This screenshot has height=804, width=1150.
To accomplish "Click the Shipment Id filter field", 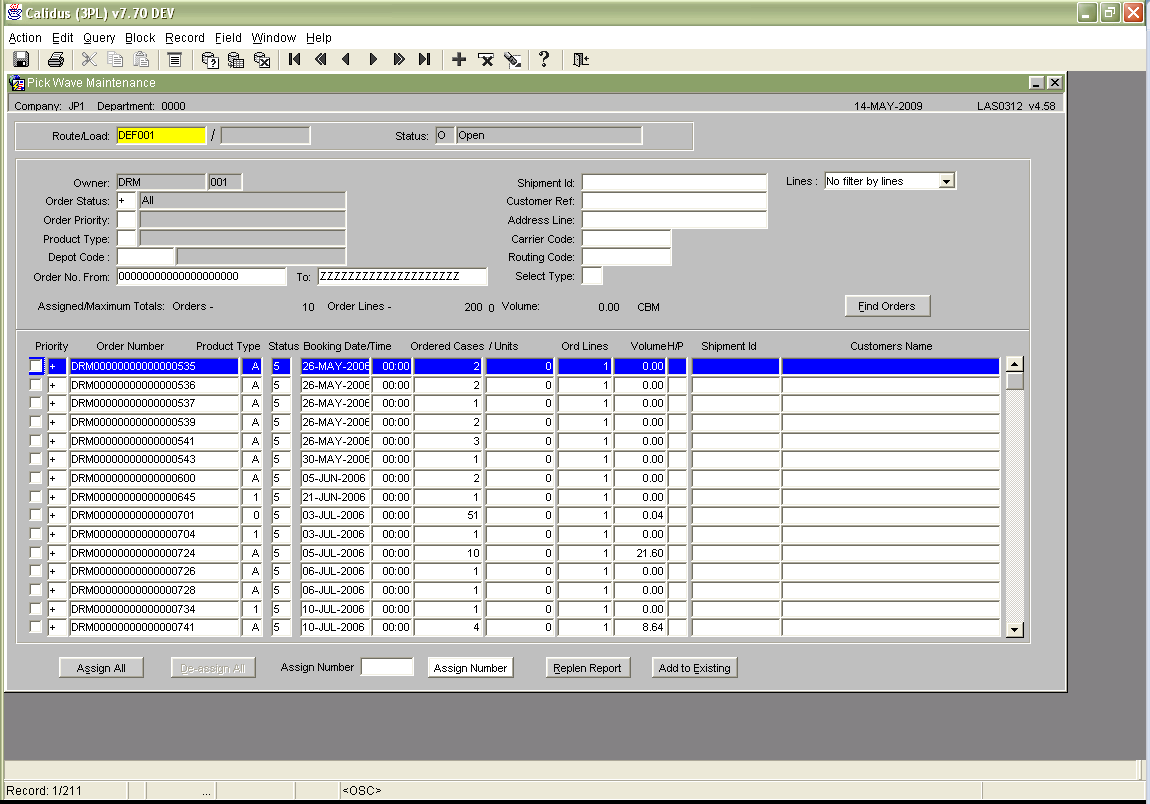I will pos(675,182).
